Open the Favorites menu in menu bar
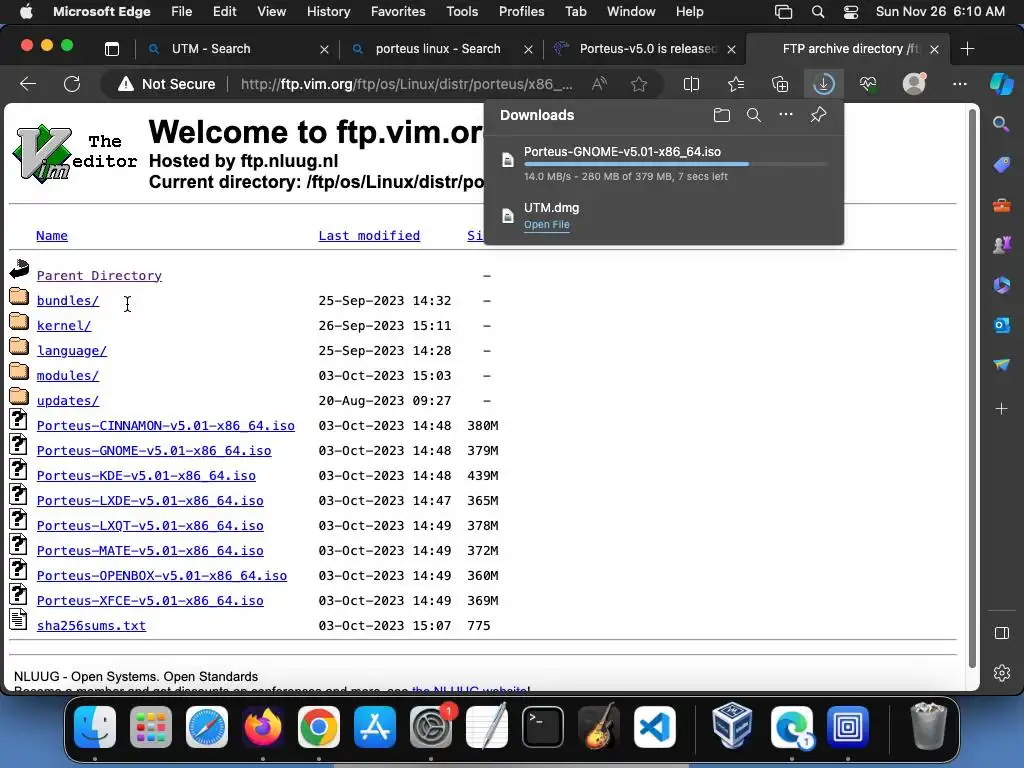 coord(398,12)
